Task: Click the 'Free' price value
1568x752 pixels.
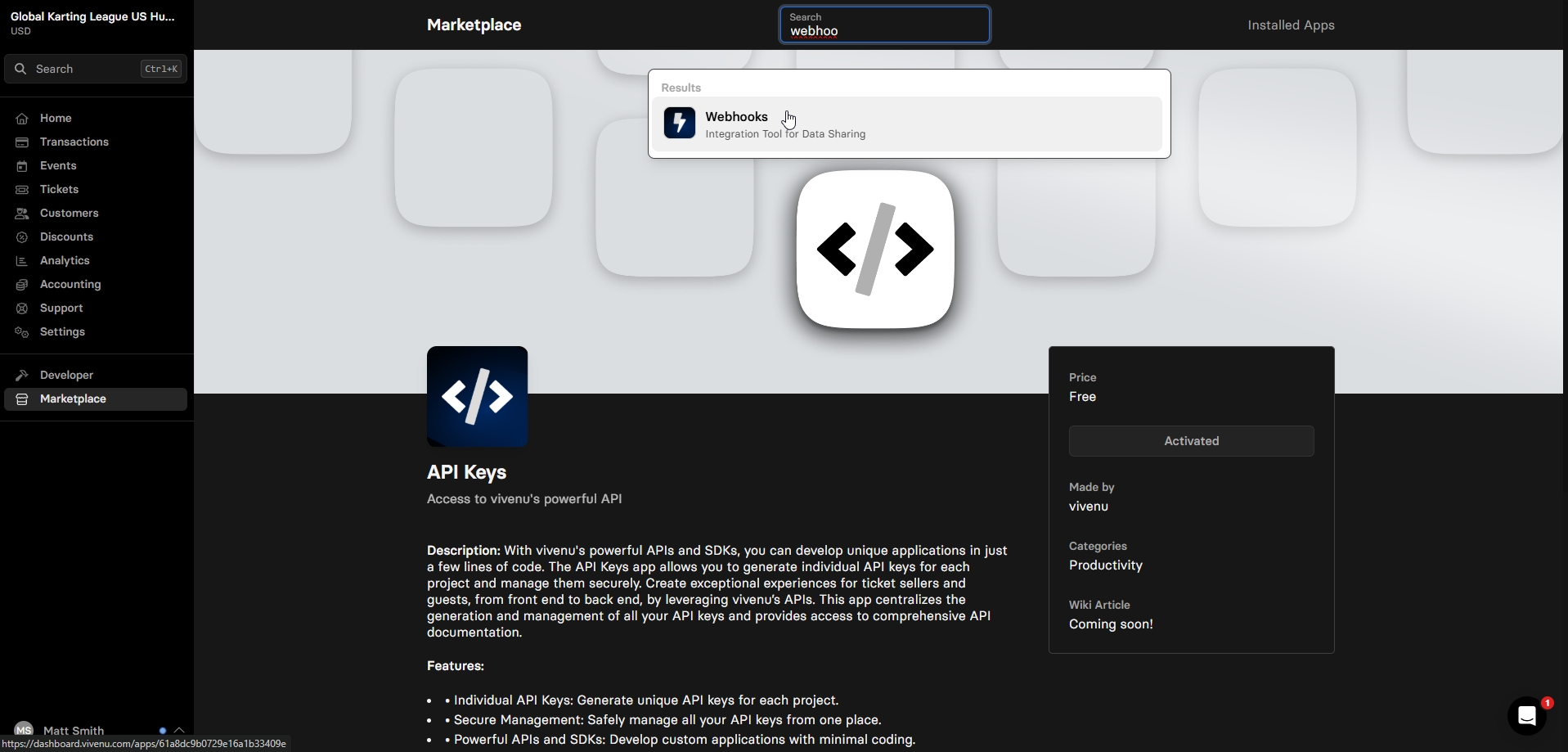Action: point(1082,397)
